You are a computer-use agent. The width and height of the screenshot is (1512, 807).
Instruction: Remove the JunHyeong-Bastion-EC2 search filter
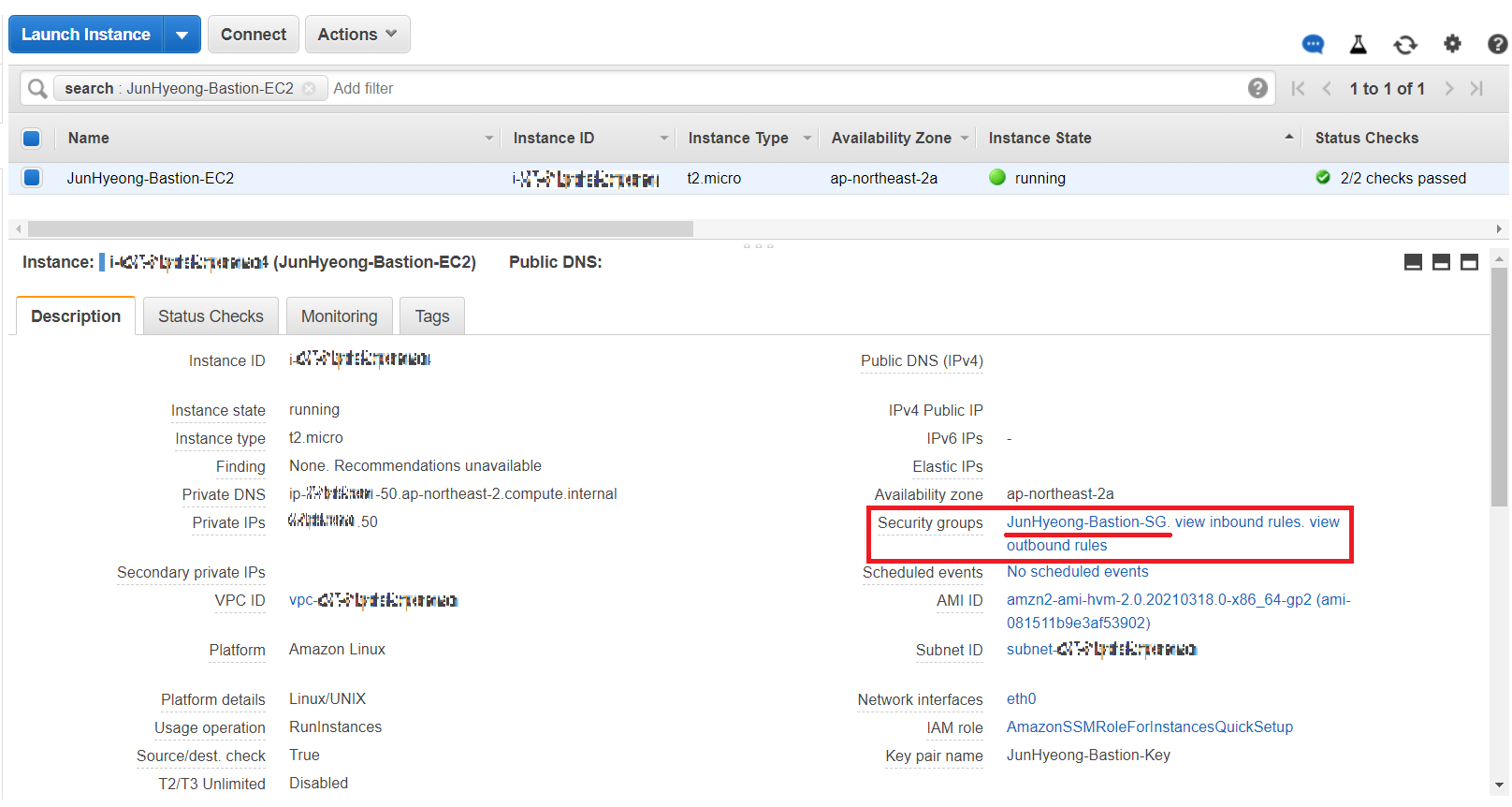tap(309, 88)
